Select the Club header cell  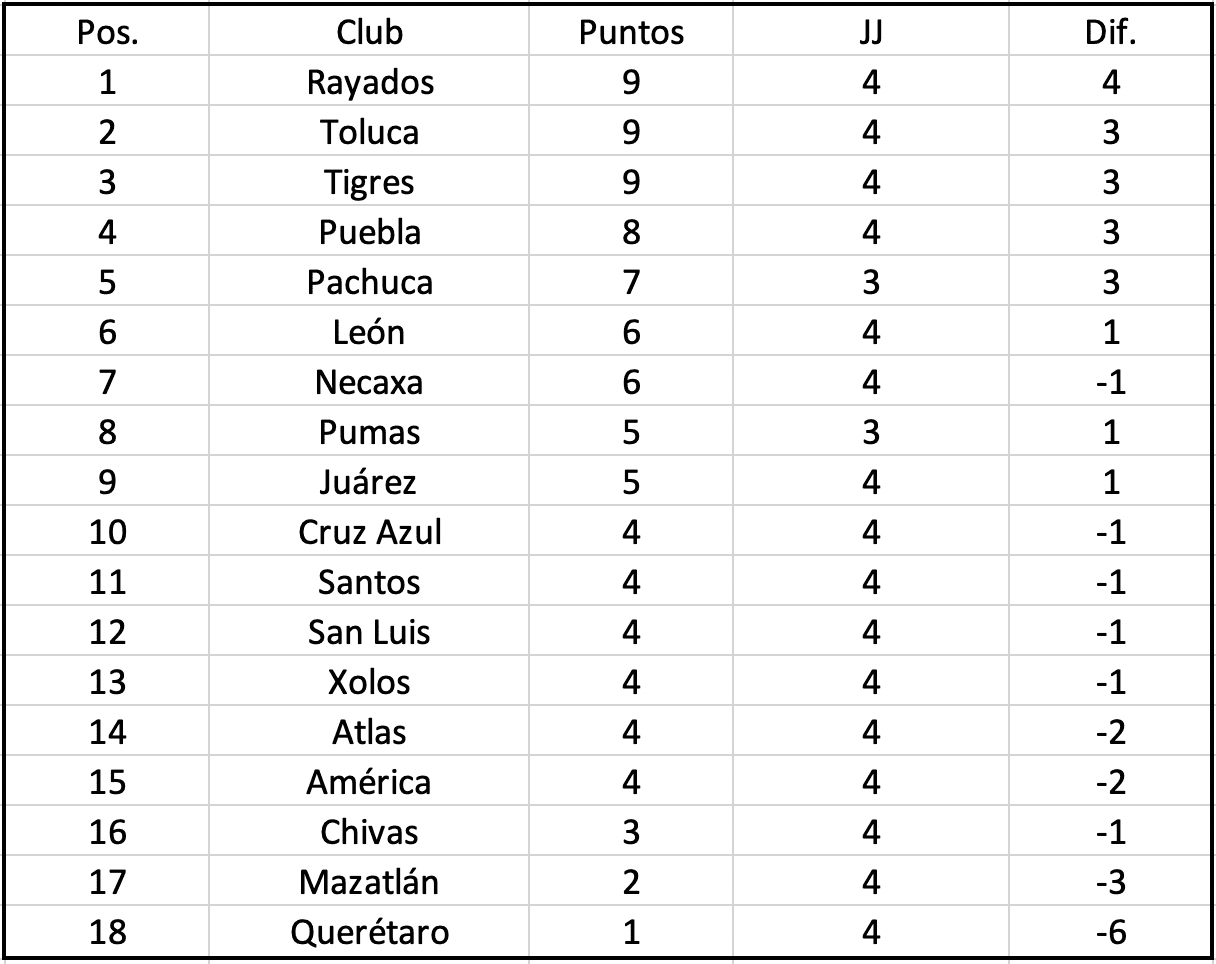369,32
